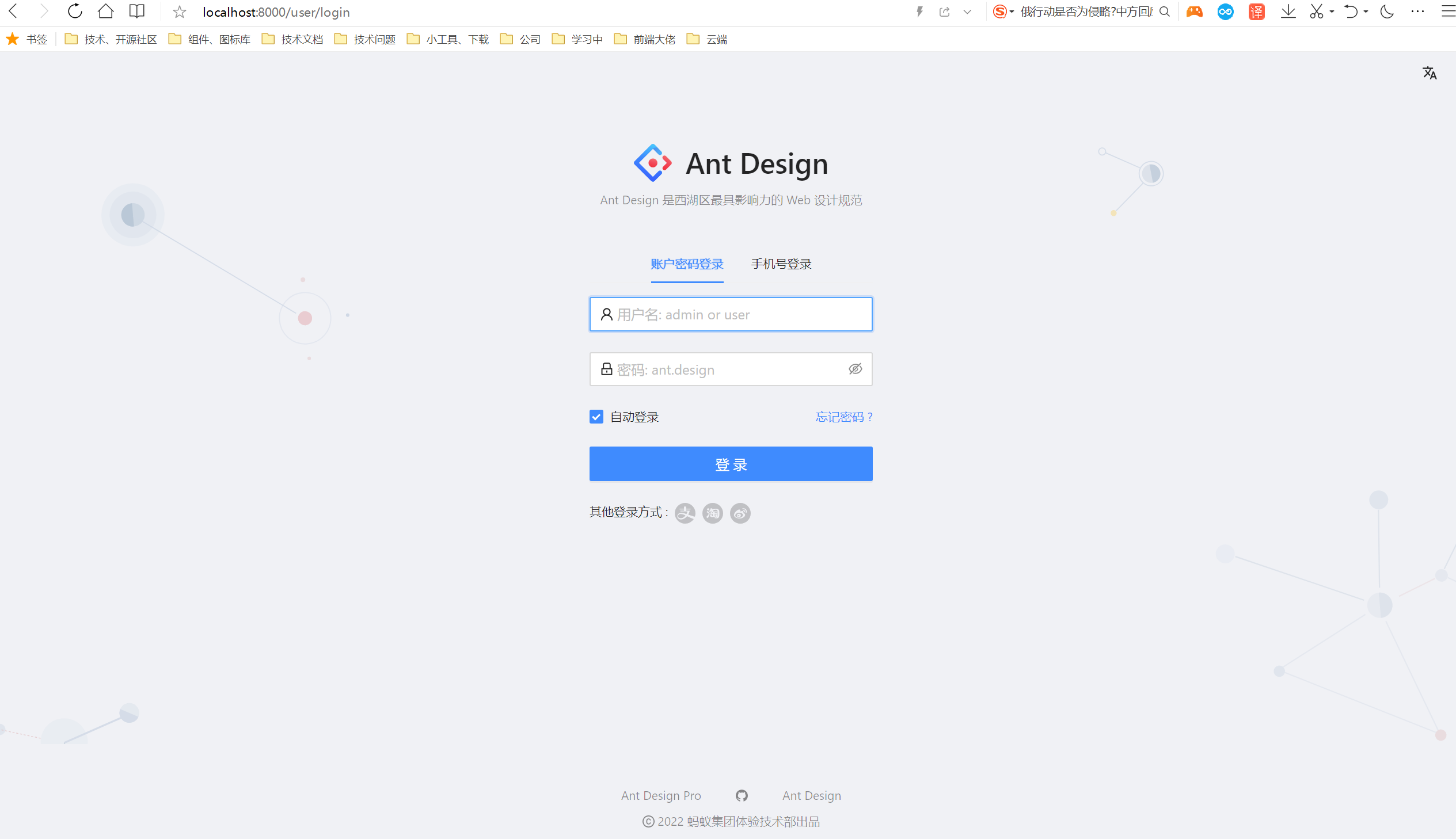Viewport: 1456px width, 839px height.
Task: Open the downloads icon in browser toolbar
Action: [x=1288, y=11]
